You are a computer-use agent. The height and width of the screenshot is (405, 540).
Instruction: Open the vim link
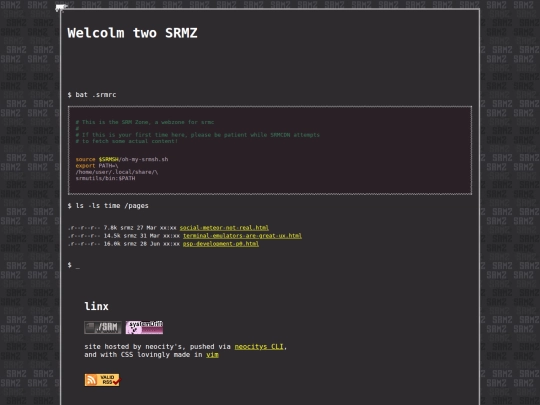click(212, 355)
